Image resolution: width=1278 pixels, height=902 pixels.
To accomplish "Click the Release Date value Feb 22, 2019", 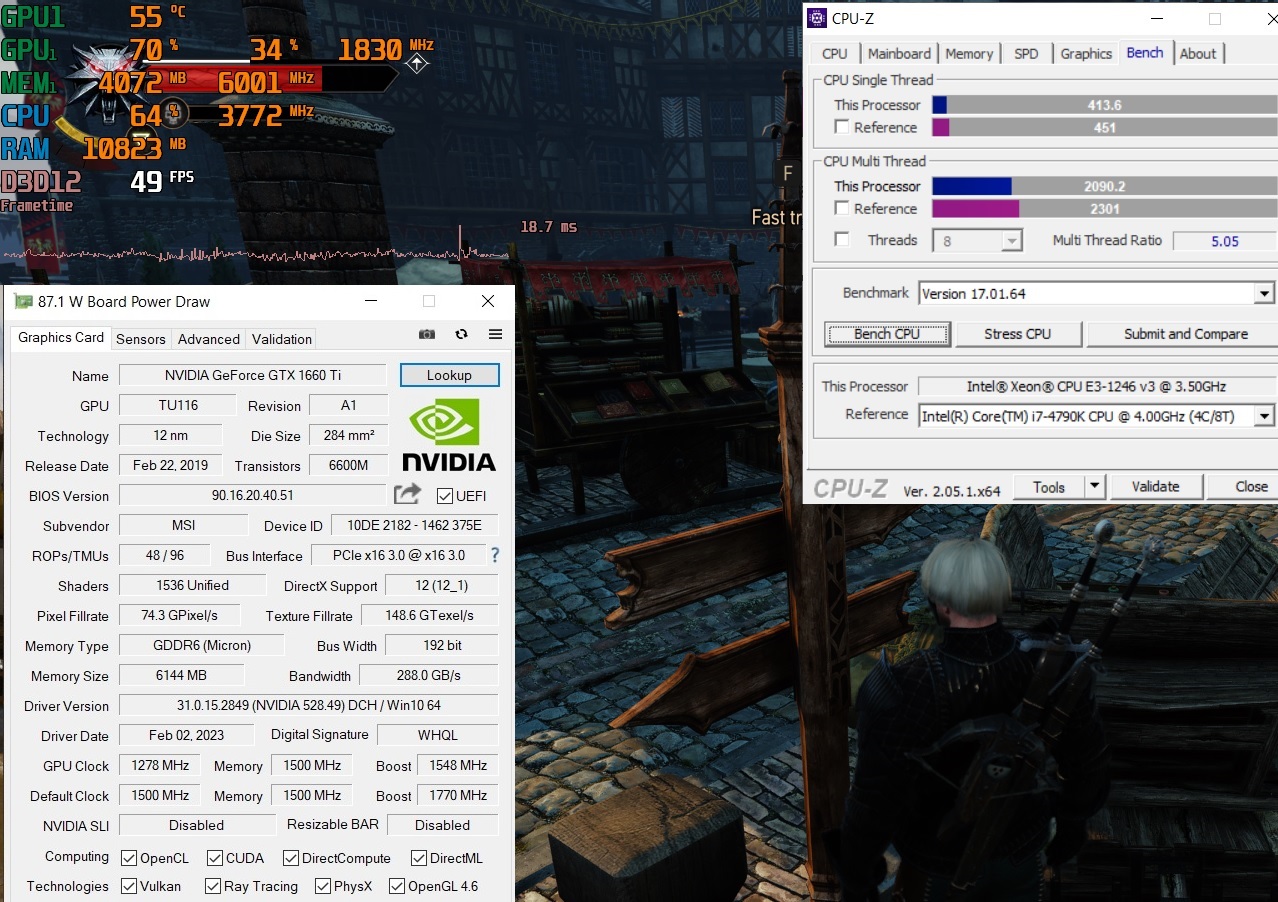I will [170, 465].
